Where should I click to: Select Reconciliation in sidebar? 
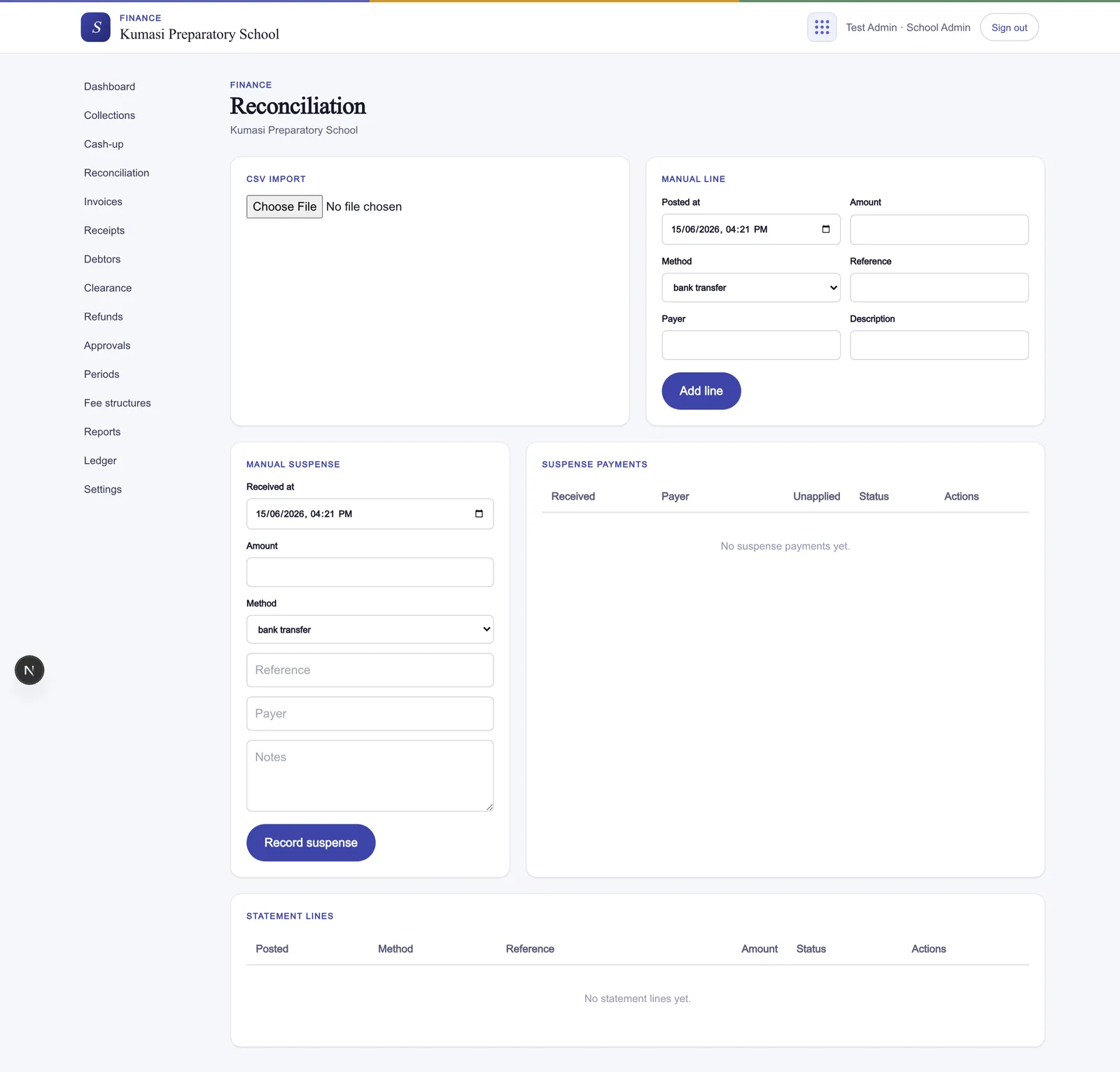pyautogui.click(x=117, y=173)
